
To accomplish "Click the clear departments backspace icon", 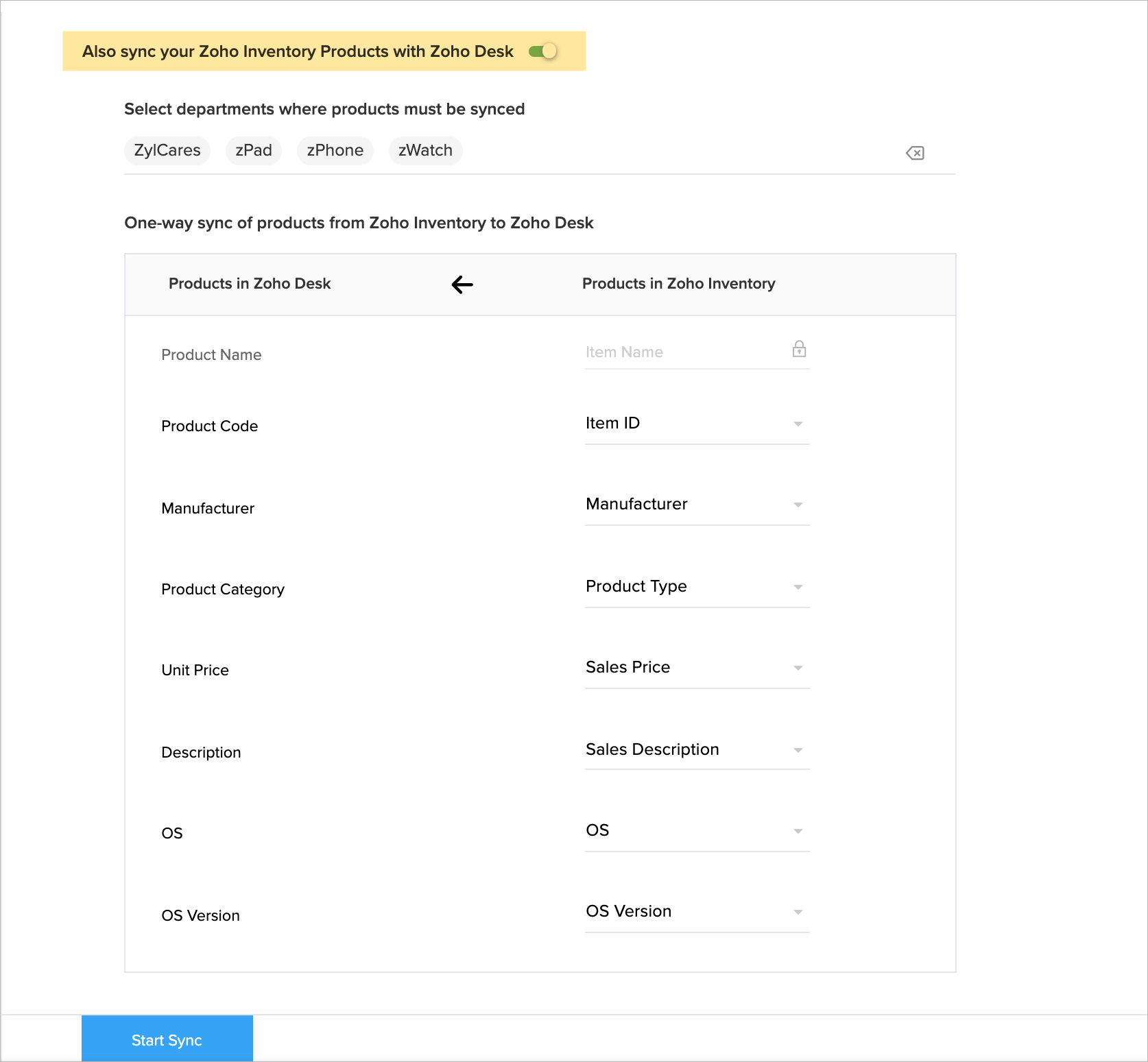I will pos(915,153).
